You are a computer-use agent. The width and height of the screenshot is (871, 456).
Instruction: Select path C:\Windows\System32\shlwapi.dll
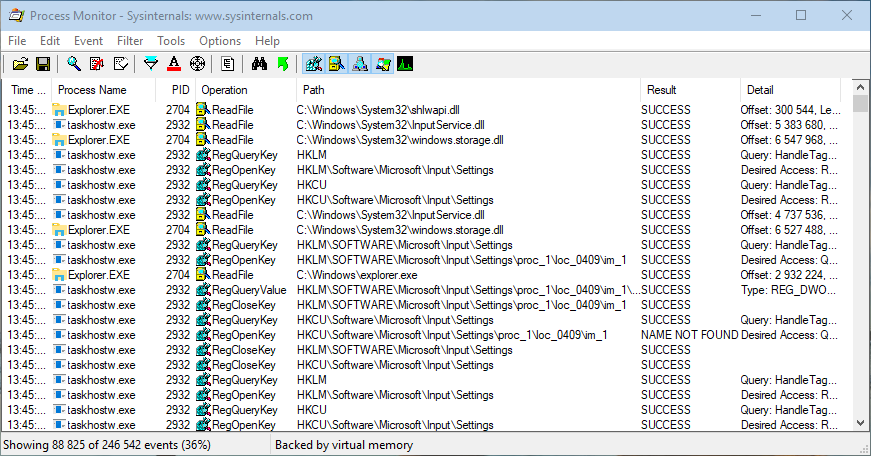[x=378, y=110]
